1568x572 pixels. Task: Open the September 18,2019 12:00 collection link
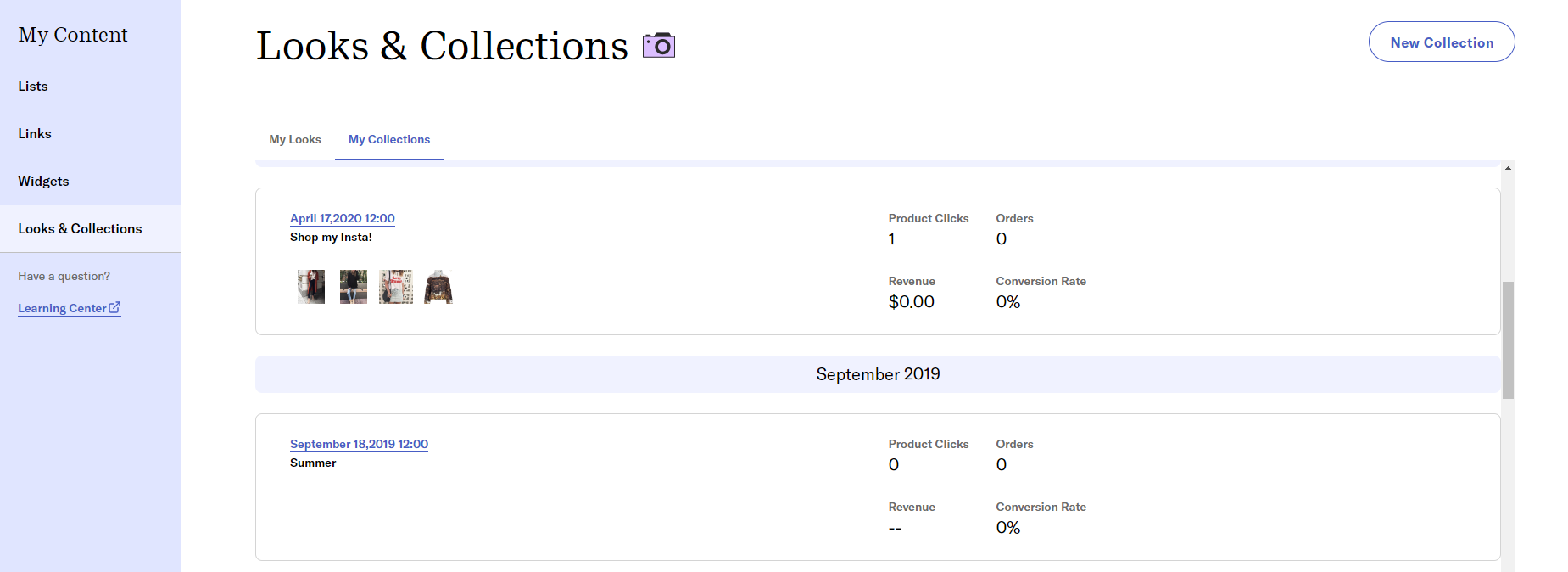359,444
